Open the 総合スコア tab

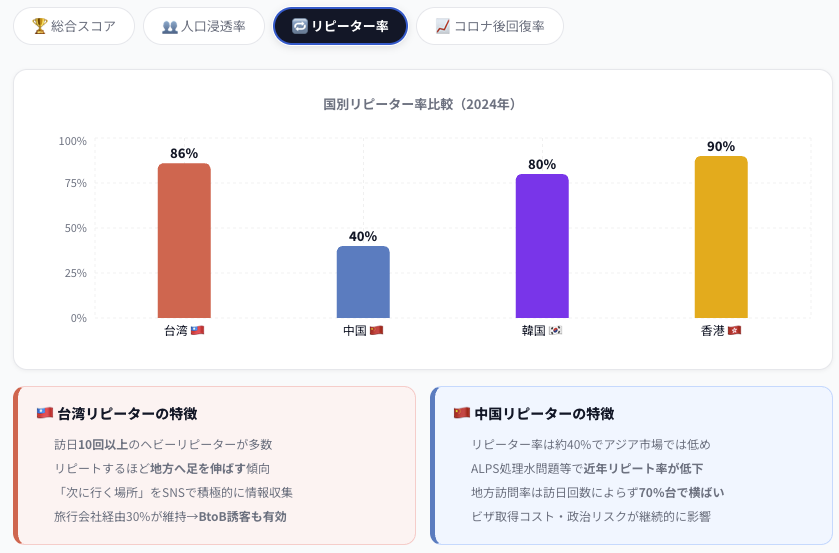pos(74,26)
